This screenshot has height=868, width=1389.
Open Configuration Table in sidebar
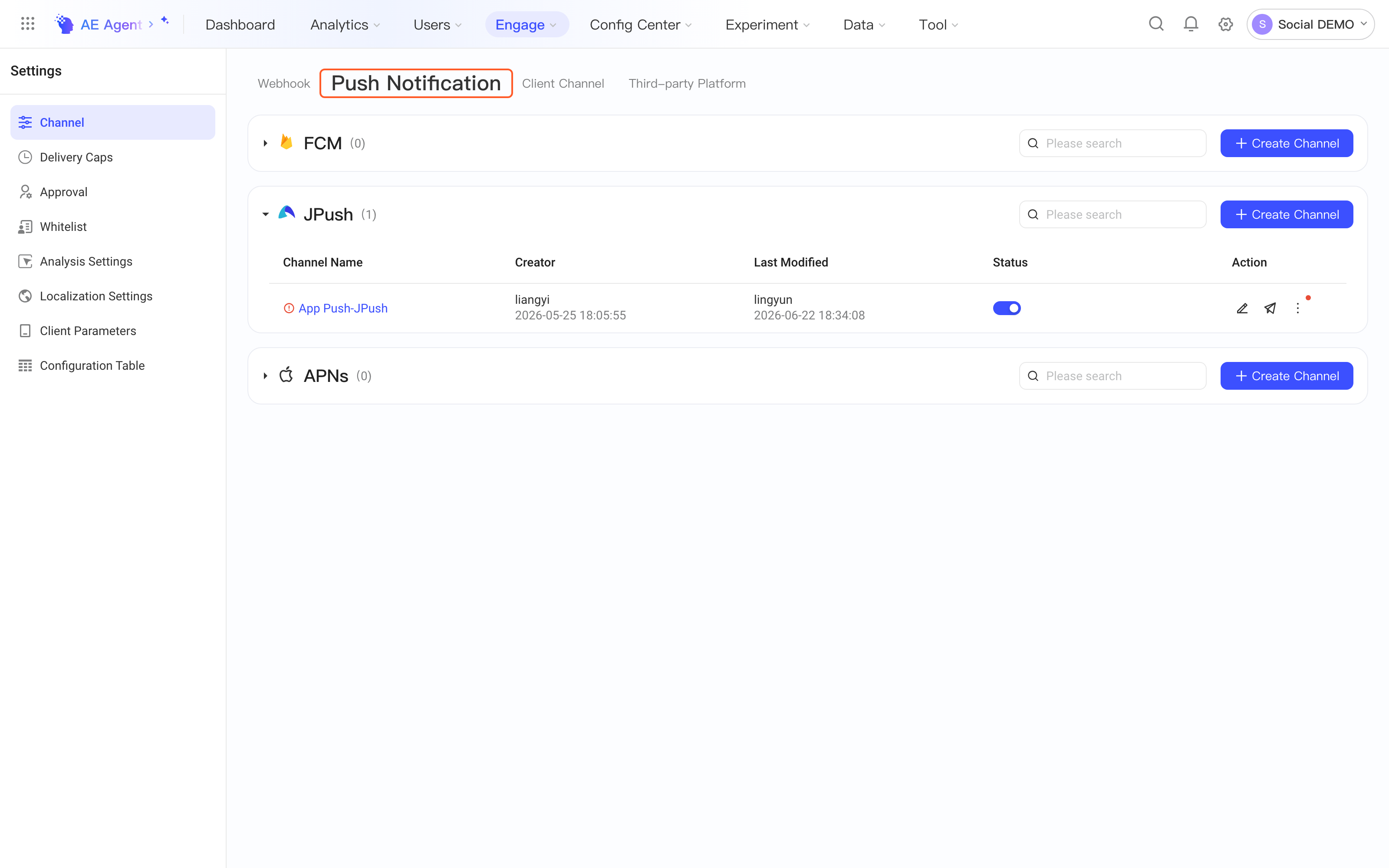coord(112,366)
